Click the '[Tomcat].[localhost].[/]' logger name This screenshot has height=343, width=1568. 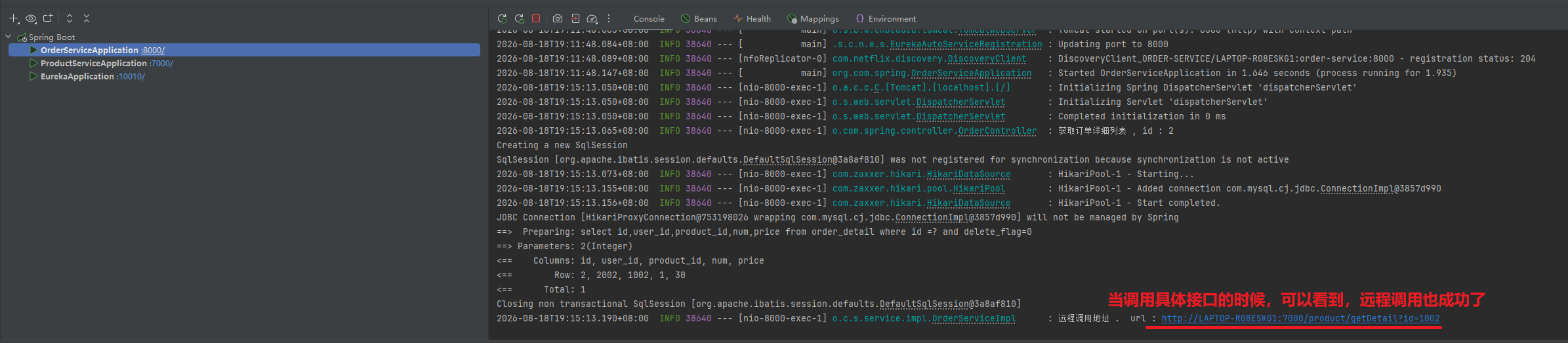point(921,88)
